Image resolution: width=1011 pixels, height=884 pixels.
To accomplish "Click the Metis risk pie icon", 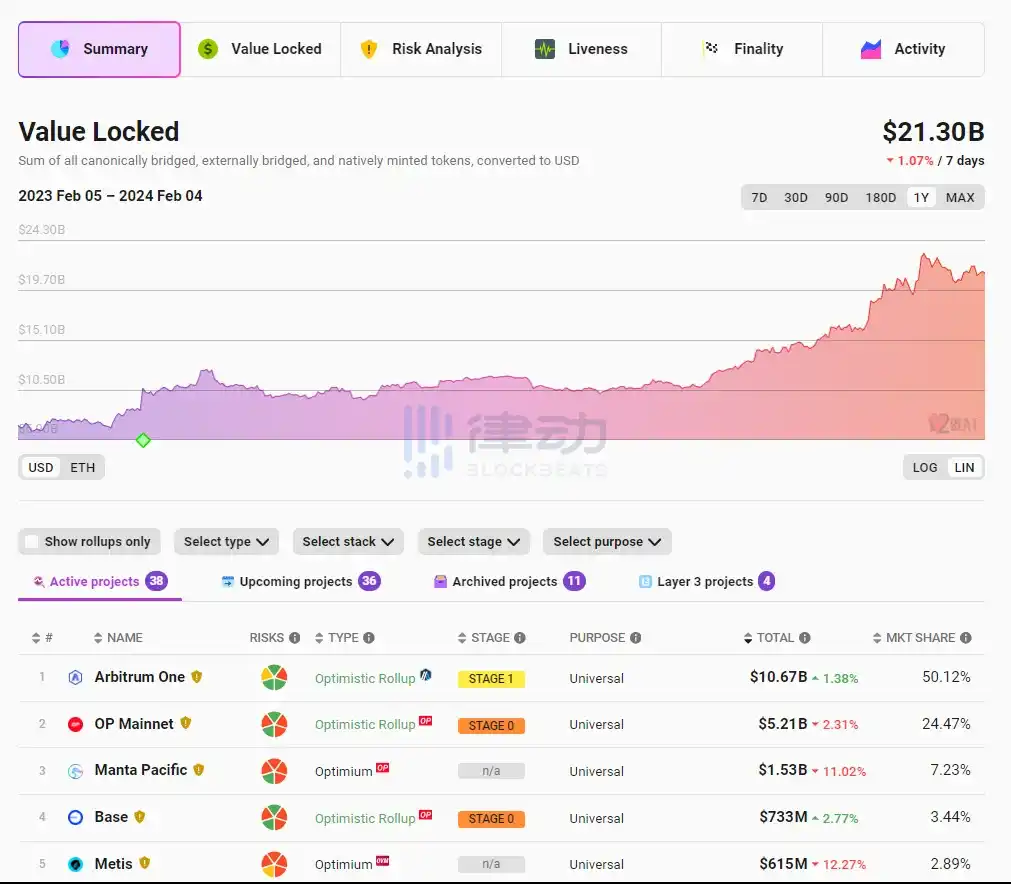I will (x=273, y=864).
